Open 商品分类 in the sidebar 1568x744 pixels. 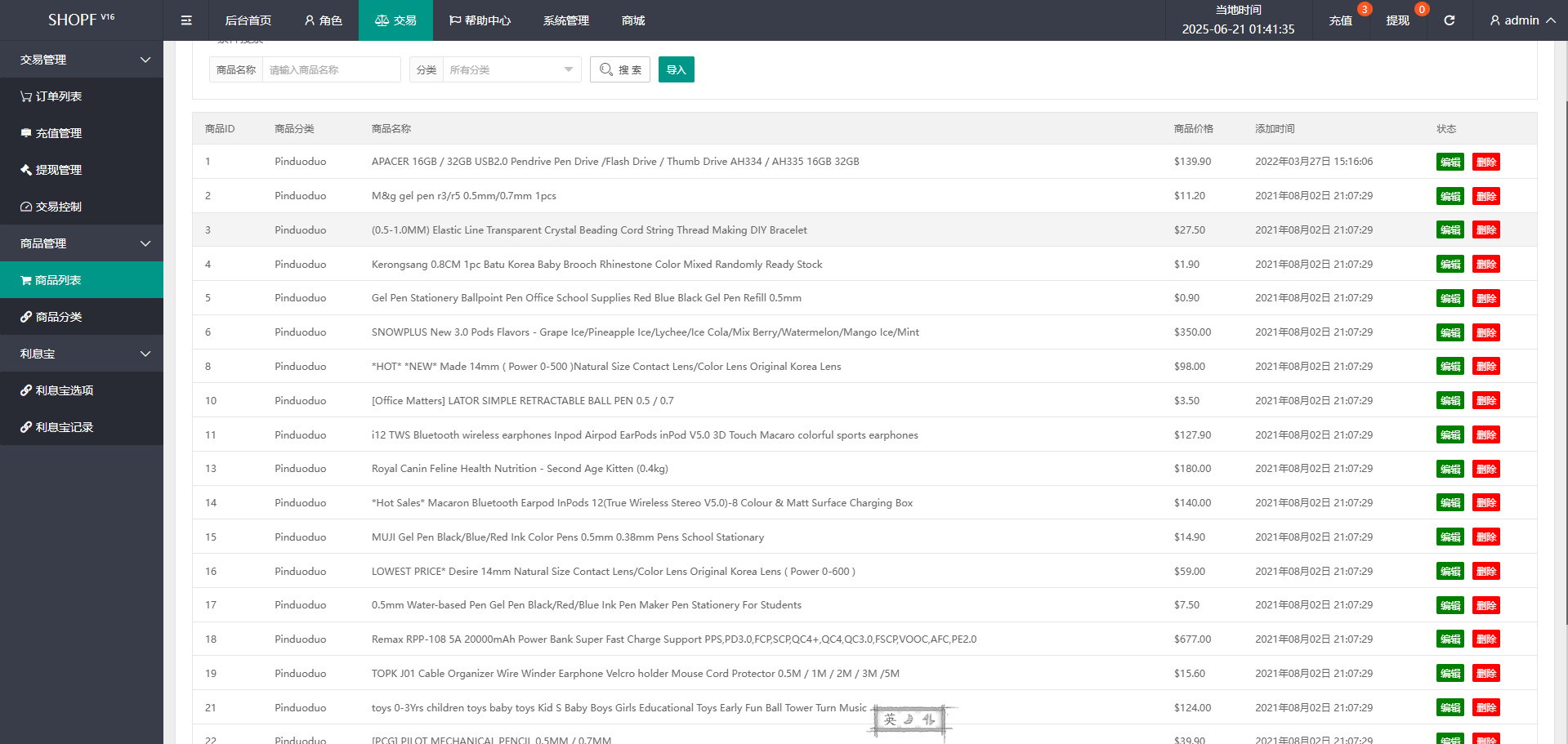(x=51, y=317)
